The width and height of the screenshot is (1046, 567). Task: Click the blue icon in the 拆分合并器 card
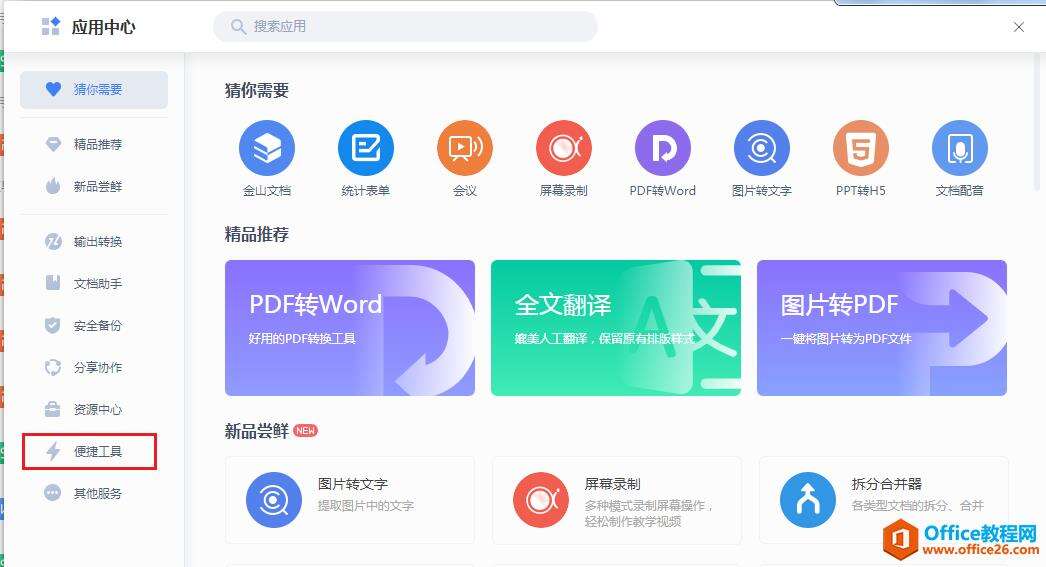click(x=808, y=500)
